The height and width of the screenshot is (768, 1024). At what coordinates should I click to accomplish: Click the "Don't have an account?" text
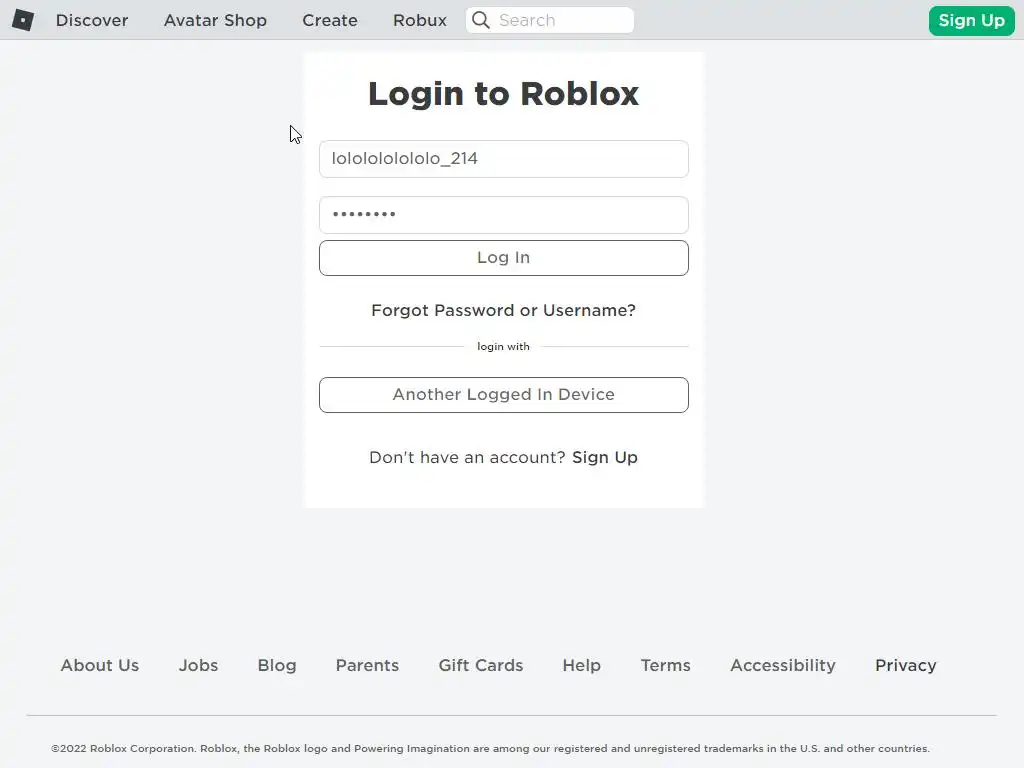467,457
